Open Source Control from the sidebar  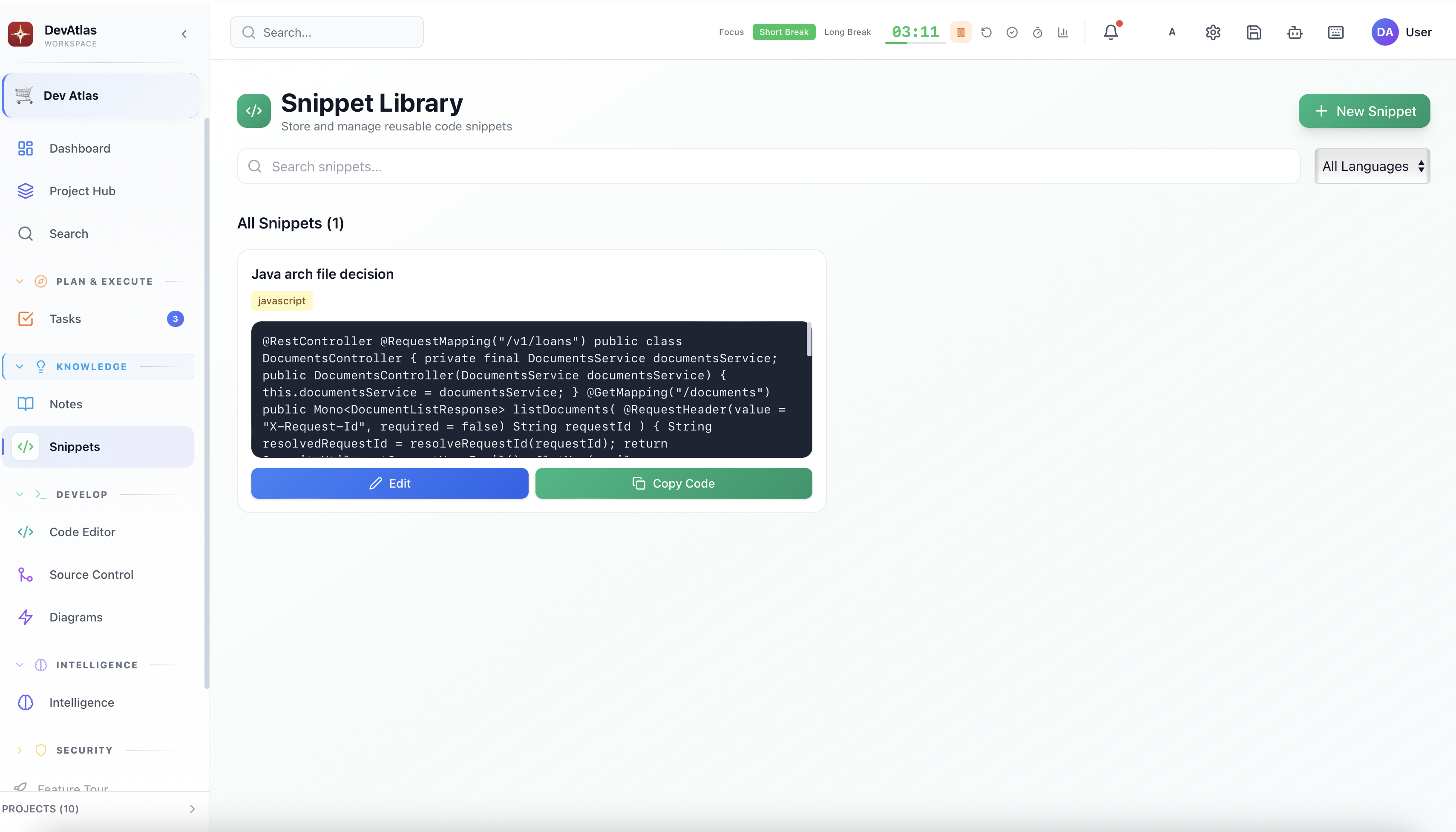[91, 574]
